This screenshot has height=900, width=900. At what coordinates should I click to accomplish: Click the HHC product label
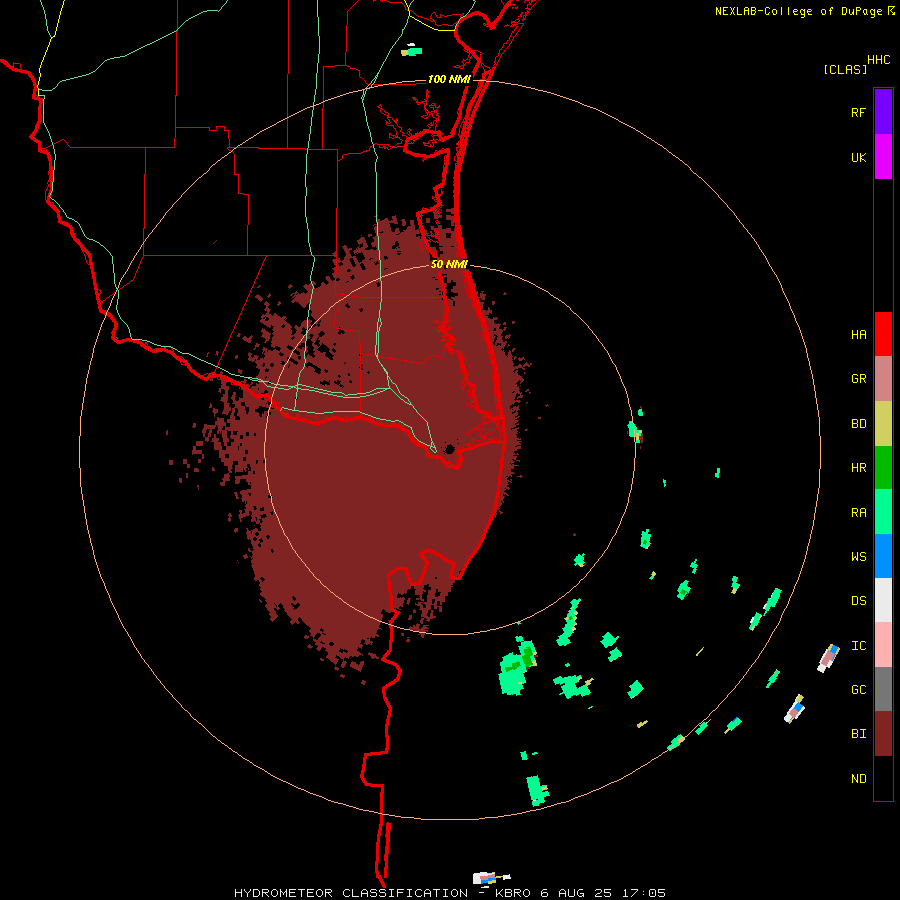point(879,60)
